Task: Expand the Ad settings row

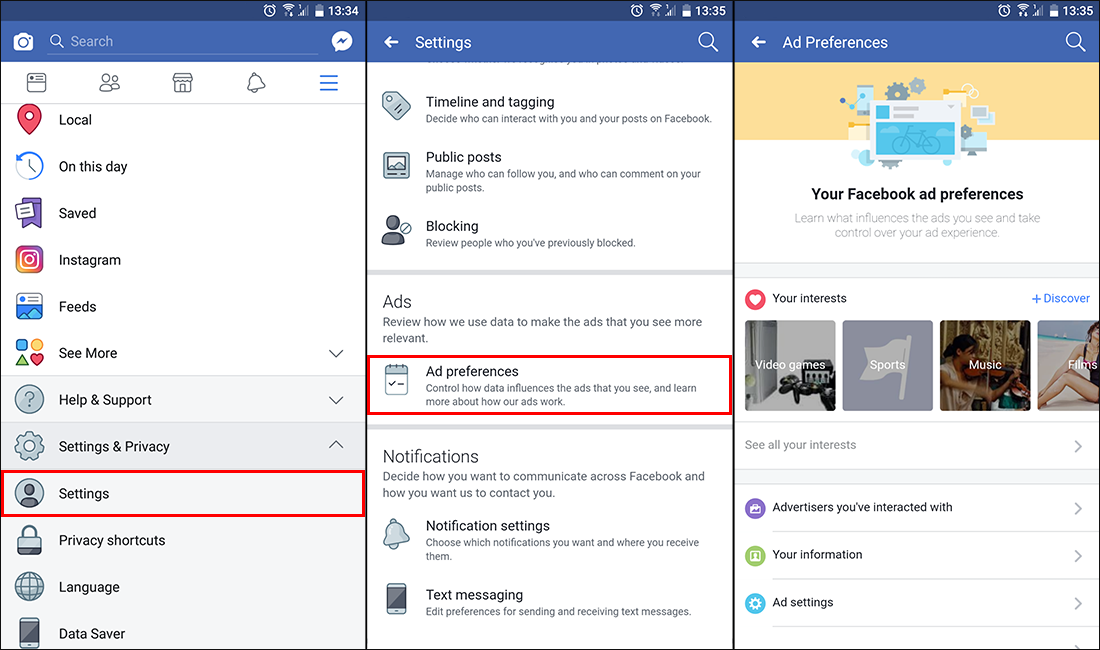Action: tap(917, 603)
